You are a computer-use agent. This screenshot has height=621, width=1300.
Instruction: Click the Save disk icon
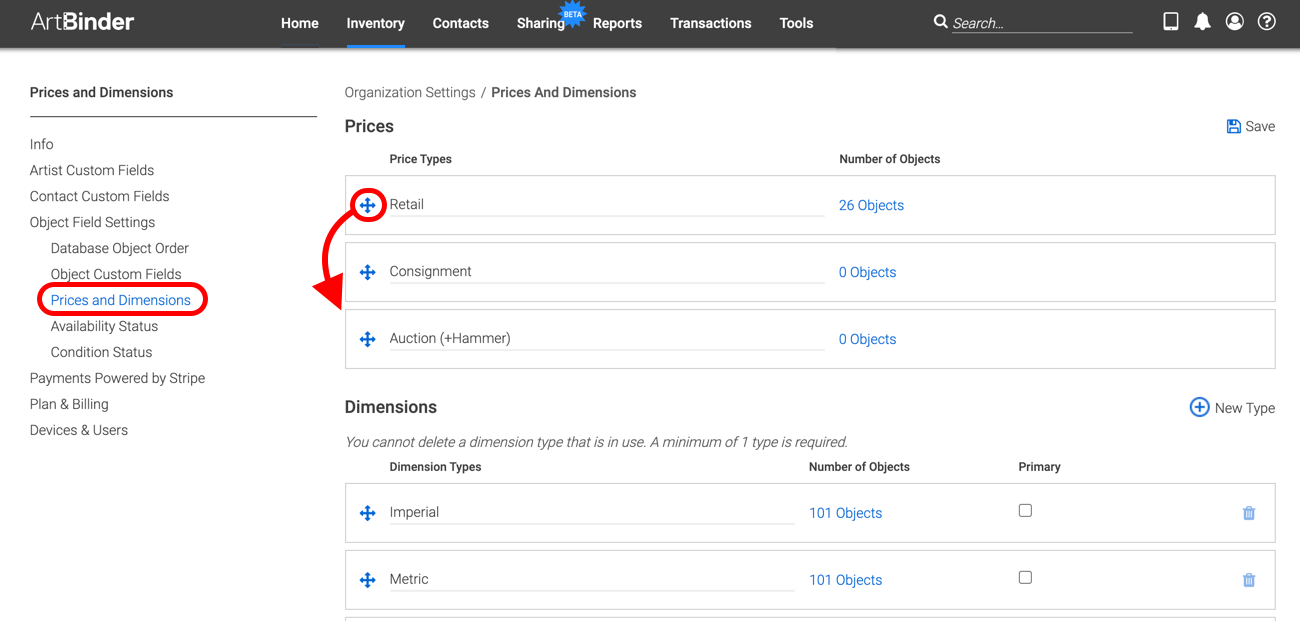pyautogui.click(x=1233, y=126)
